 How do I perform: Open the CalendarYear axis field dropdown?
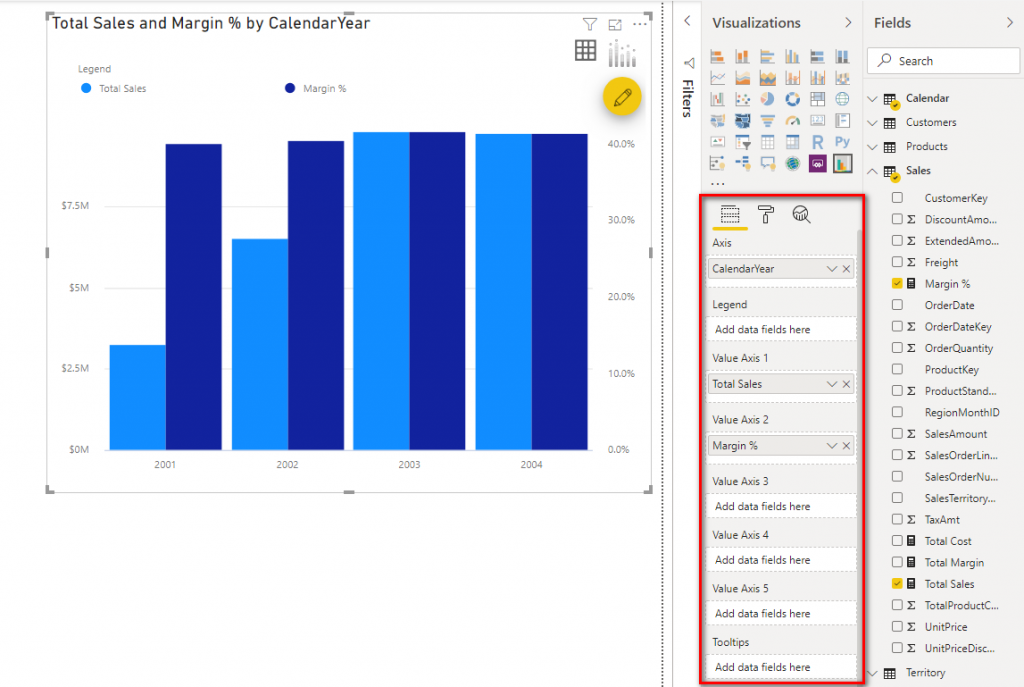click(831, 269)
